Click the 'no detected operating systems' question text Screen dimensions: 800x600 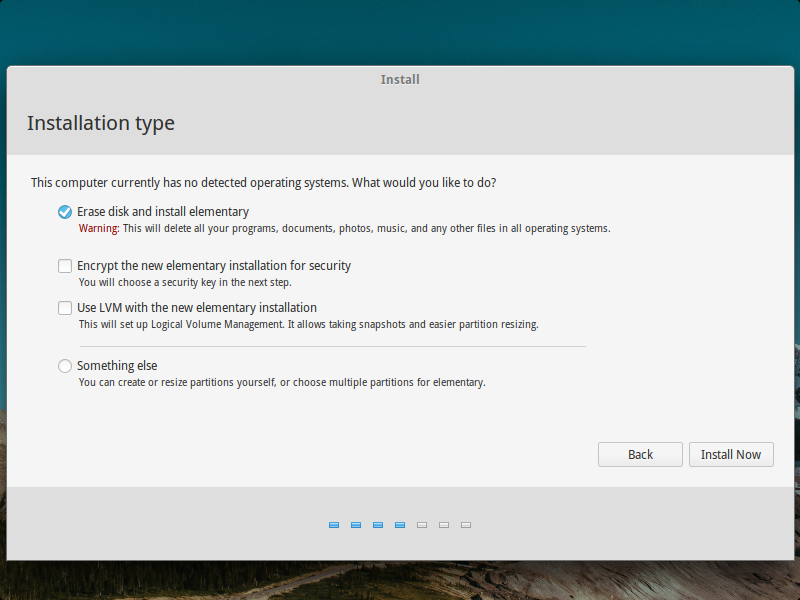click(263, 183)
